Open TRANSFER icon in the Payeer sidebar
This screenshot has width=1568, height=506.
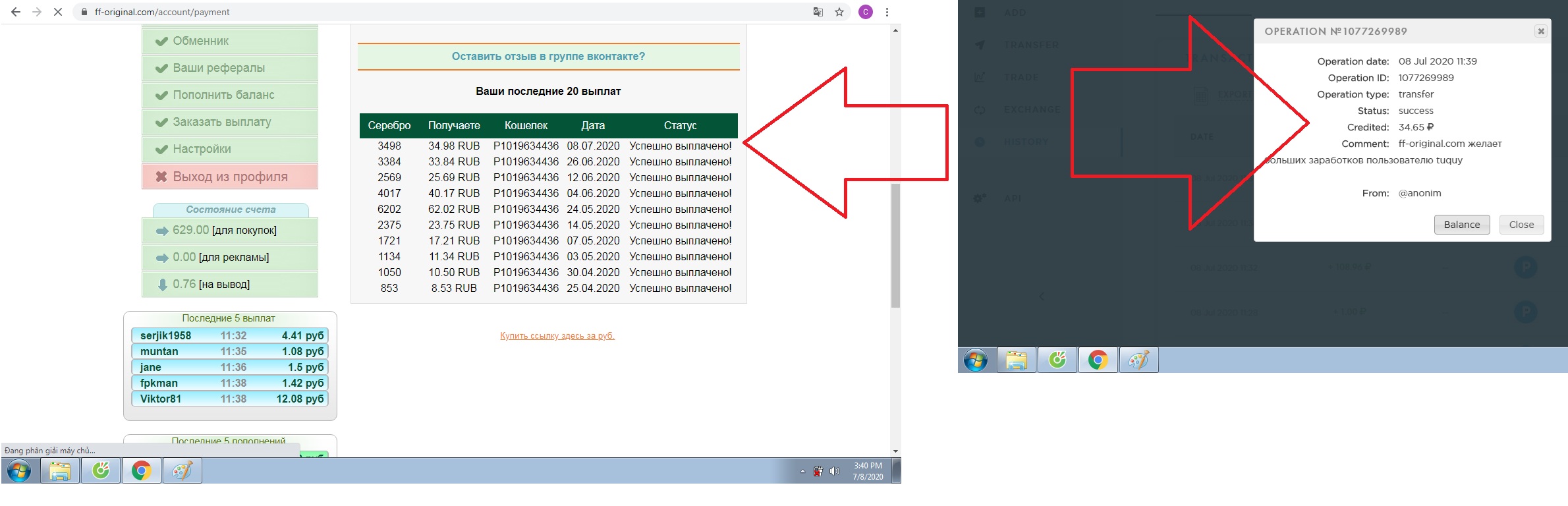tap(980, 45)
